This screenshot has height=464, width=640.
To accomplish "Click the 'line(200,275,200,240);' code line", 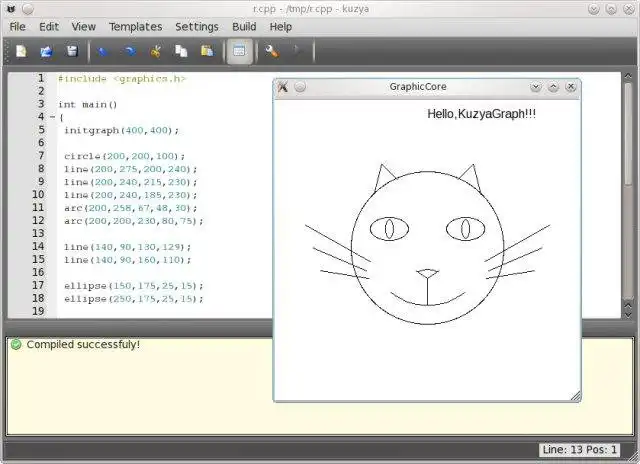I will [131, 169].
